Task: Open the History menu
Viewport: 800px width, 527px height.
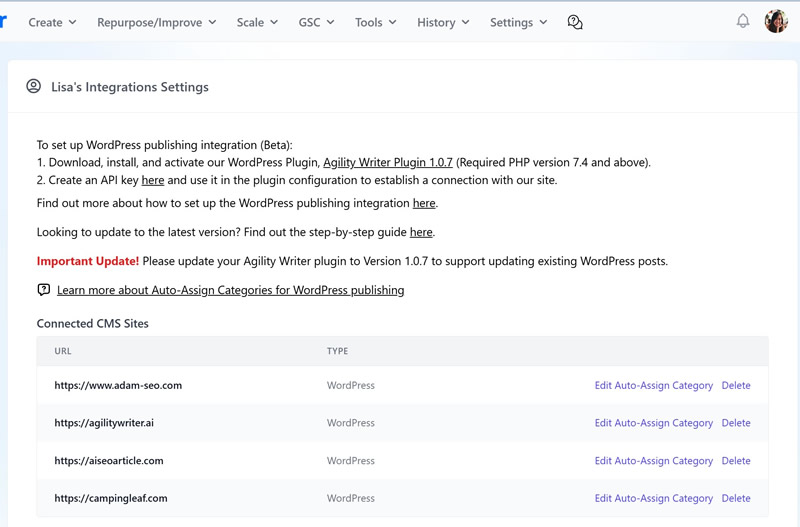Action: pos(443,22)
